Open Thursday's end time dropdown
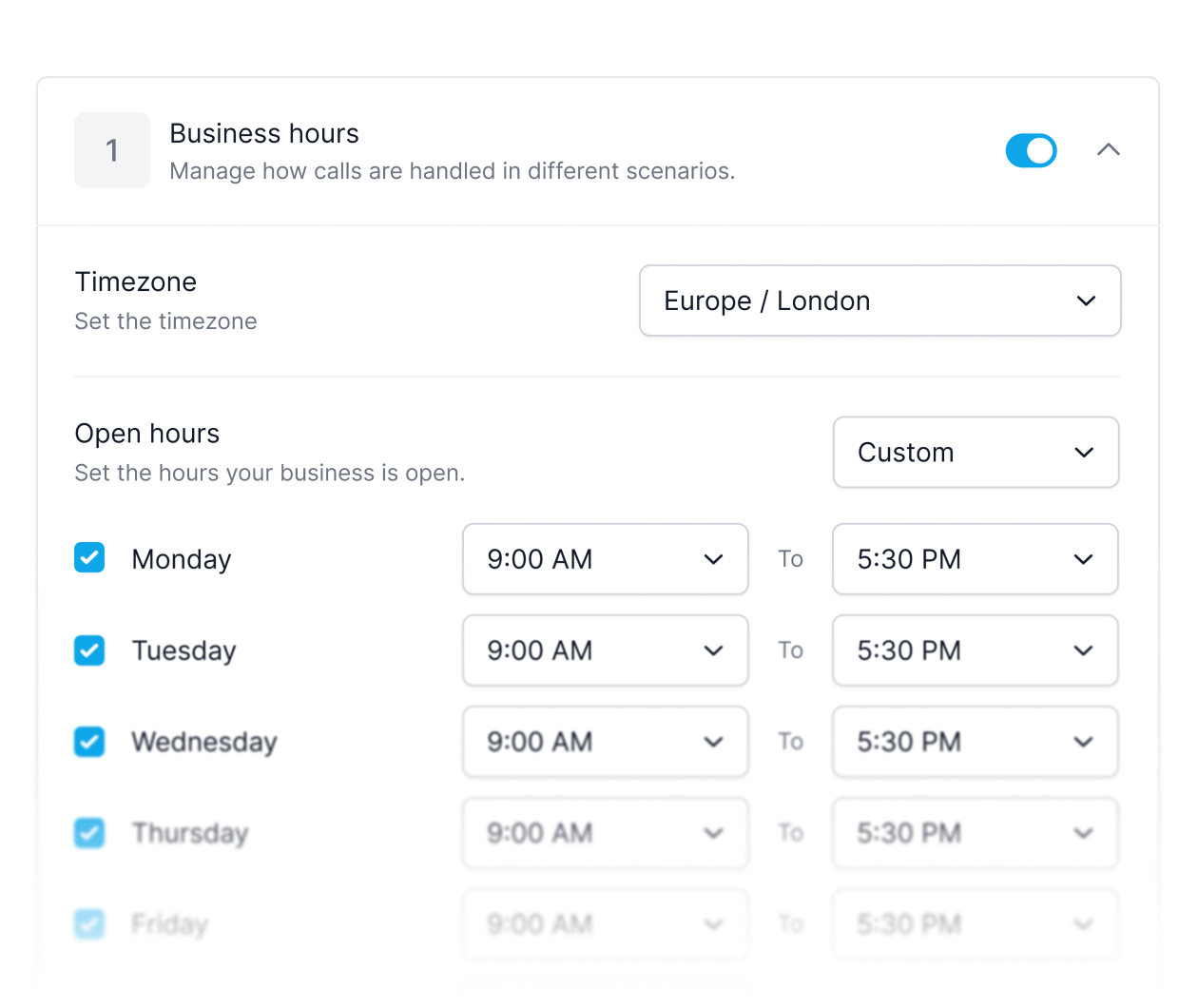This screenshot has height=1008, width=1198. click(x=975, y=833)
